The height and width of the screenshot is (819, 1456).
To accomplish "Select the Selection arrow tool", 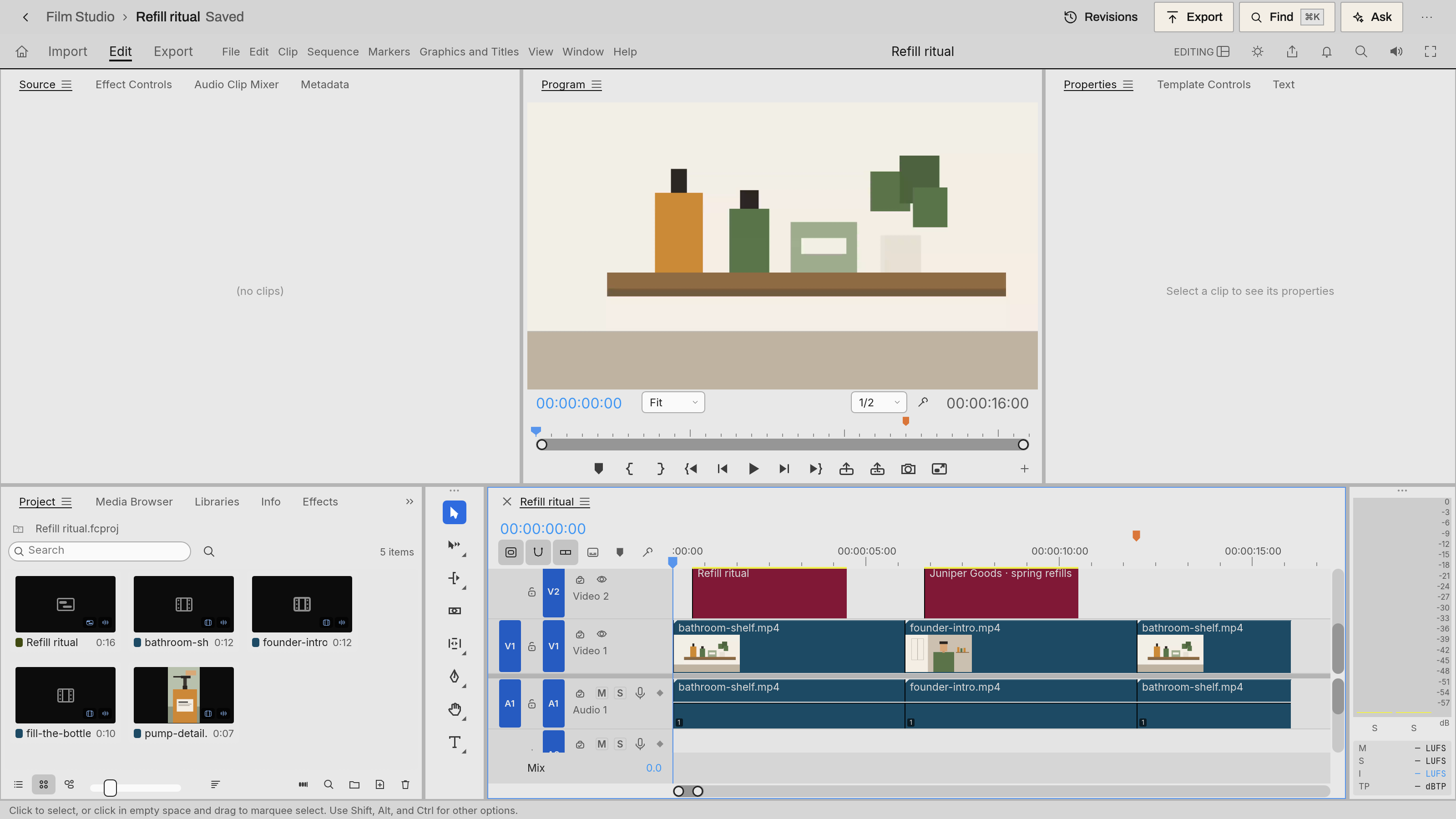I will pos(454,513).
